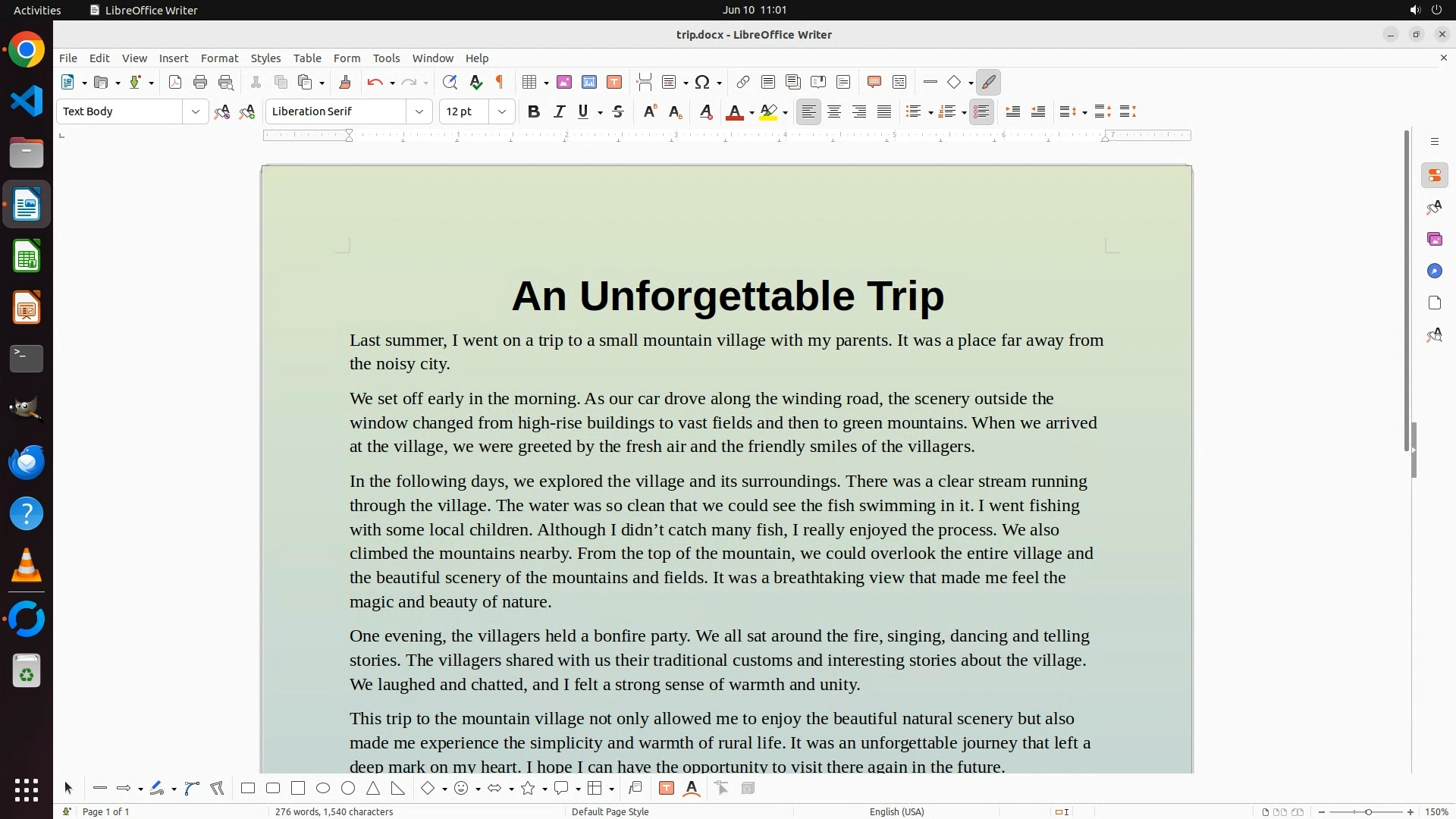Toggle Bold formatting

point(534,112)
